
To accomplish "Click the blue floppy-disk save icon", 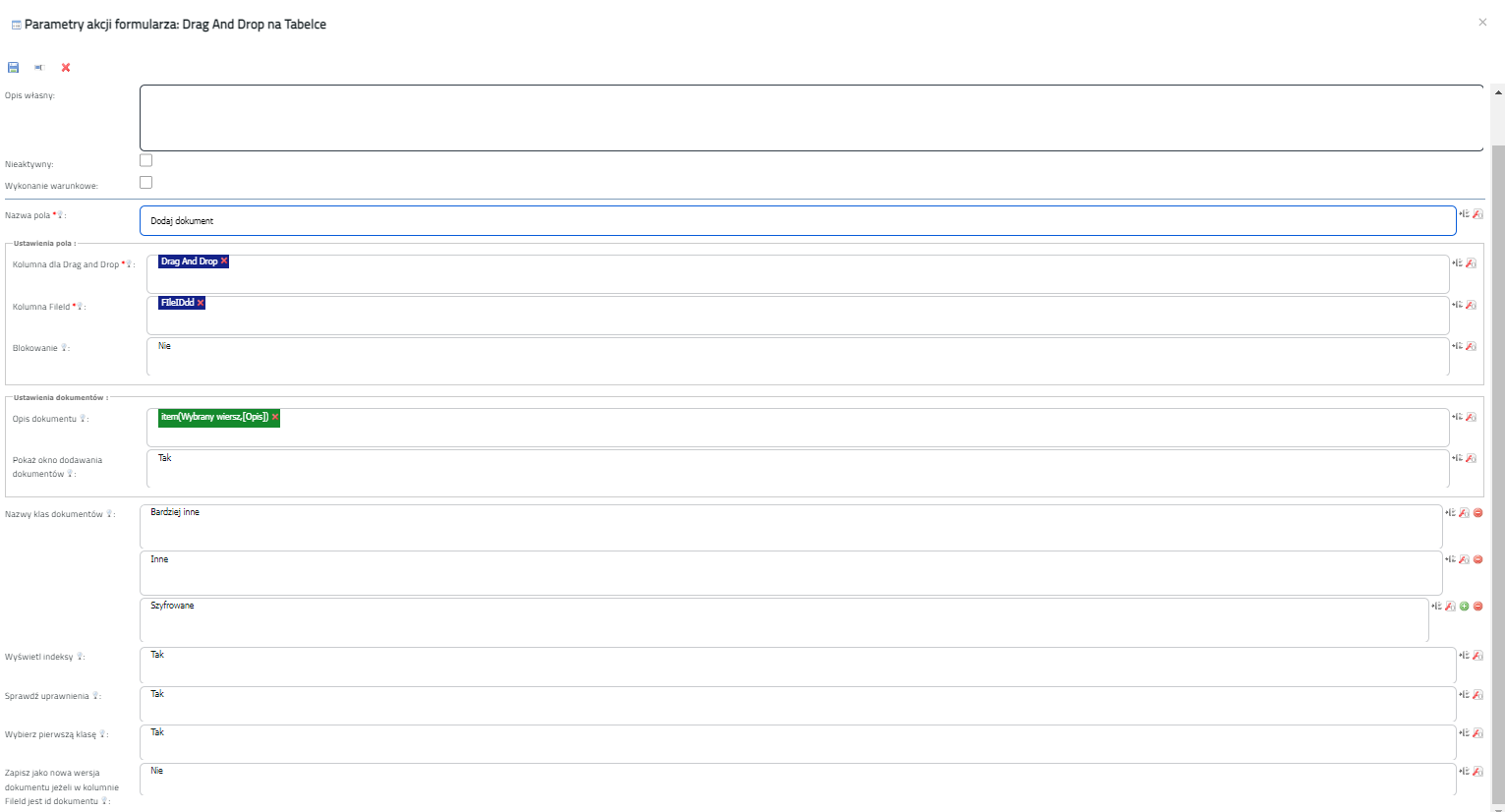I will tap(14, 68).
